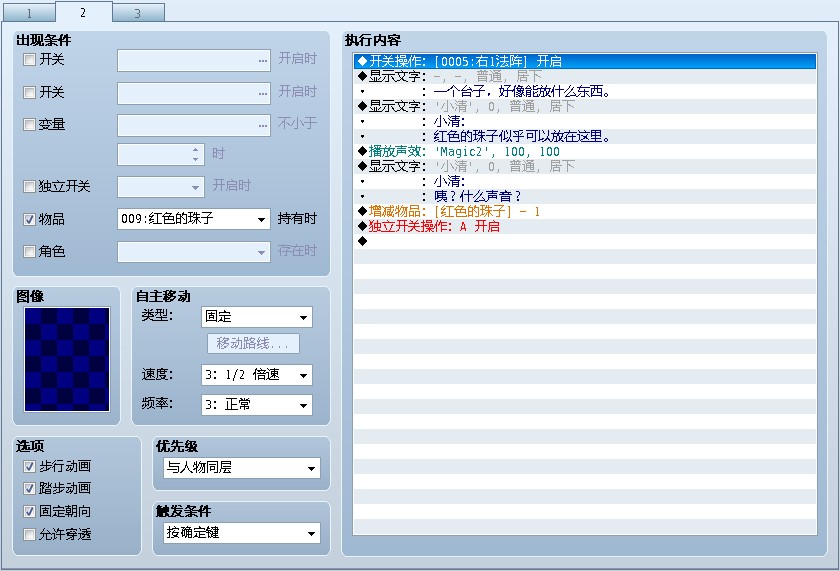Enable the 允许穿透 option
This screenshot has height=571, width=840.
click(29, 535)
